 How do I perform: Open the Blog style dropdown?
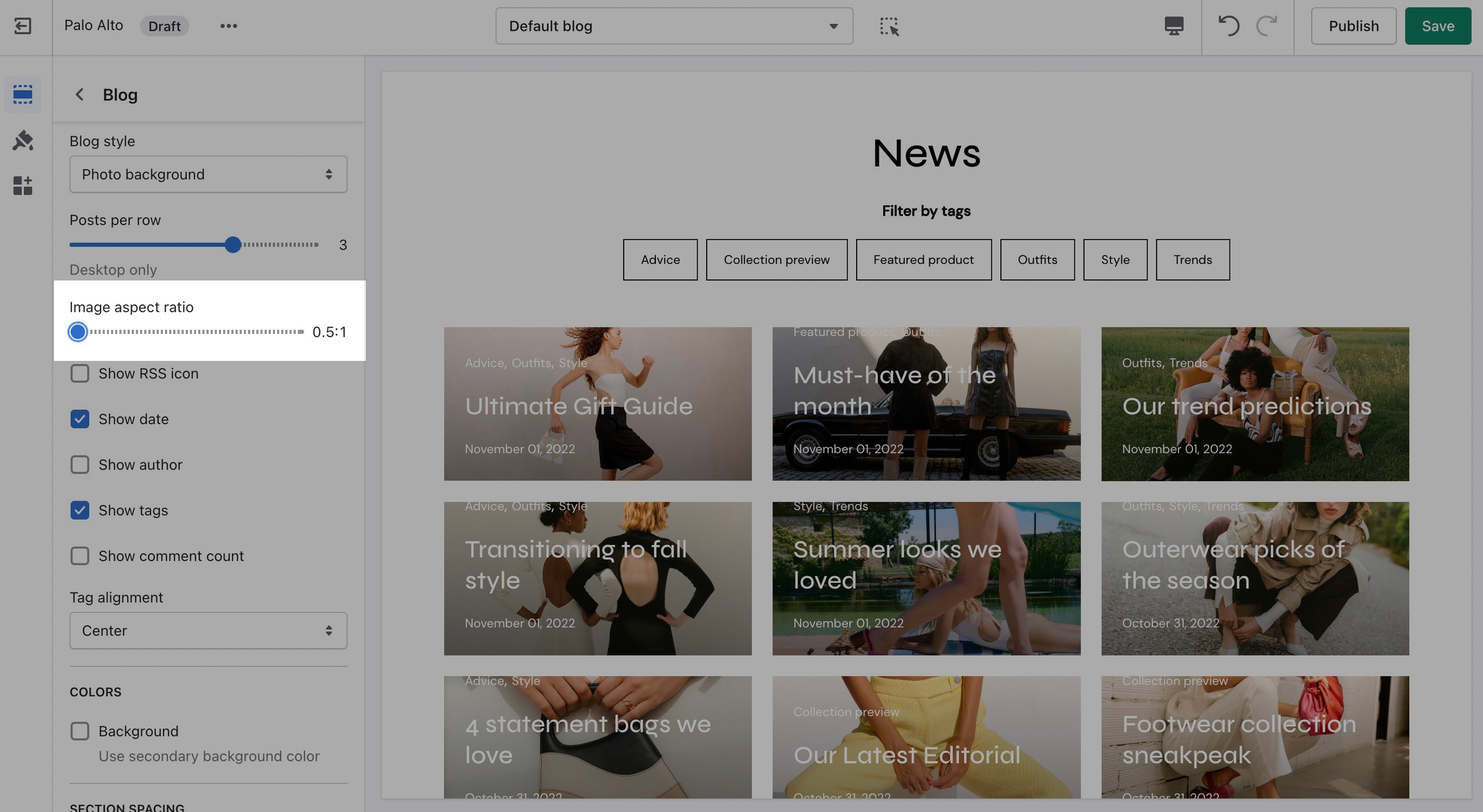click(208, 174)
